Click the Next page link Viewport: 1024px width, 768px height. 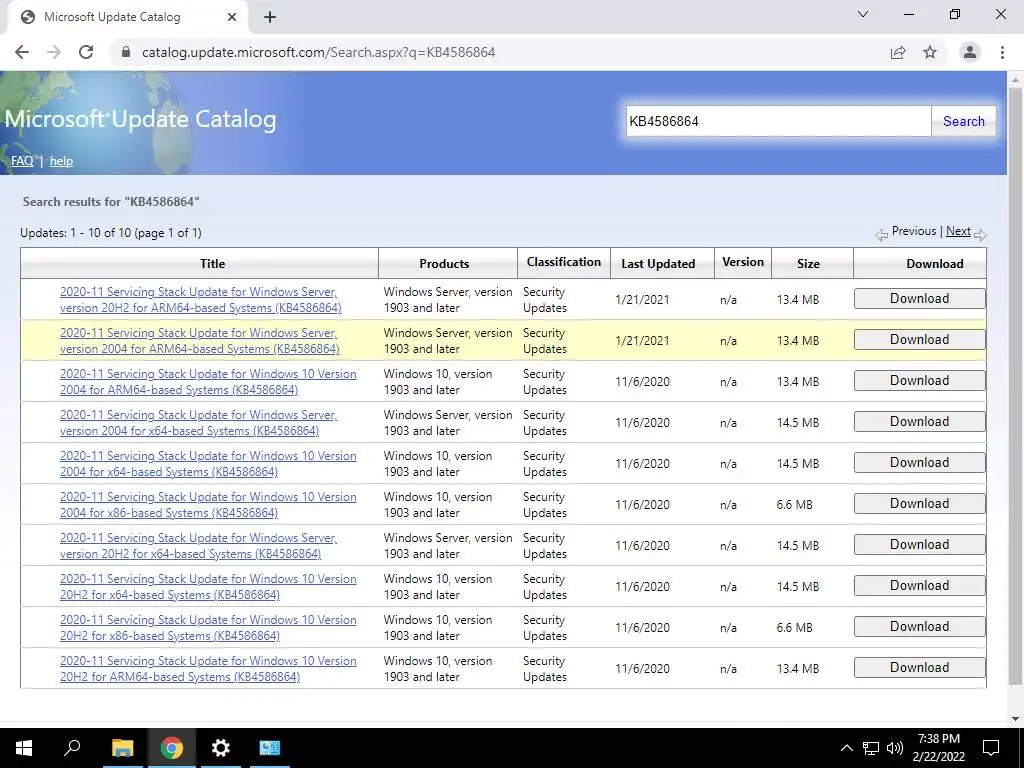pyautogui.click(x=958, y=231)
